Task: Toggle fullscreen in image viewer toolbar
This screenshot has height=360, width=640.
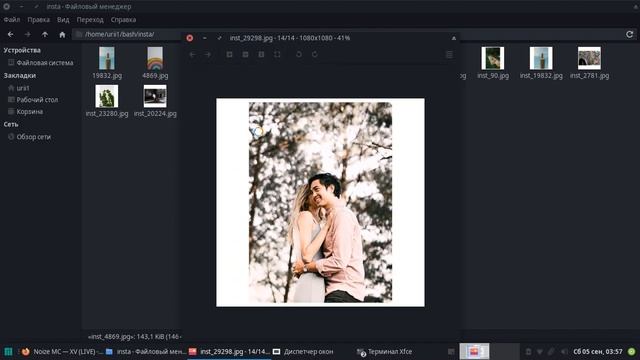Action: click(277, 54)
